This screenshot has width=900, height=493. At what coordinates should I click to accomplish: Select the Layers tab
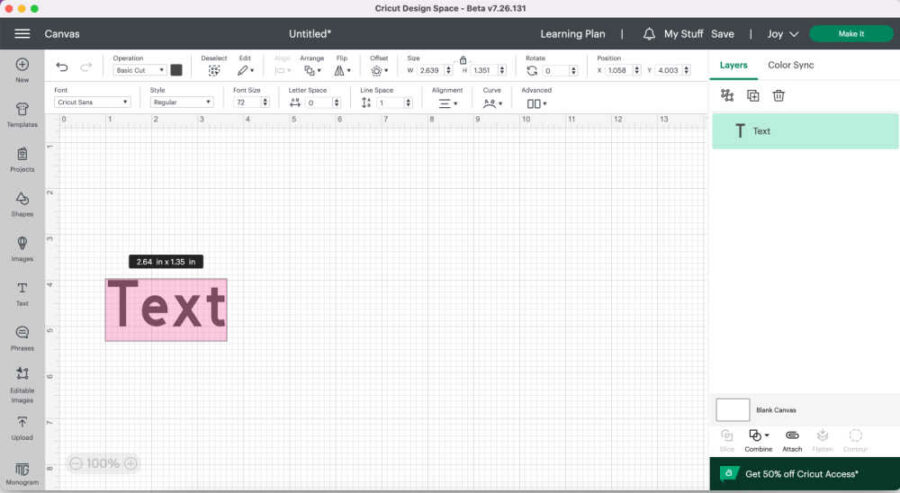(734, 65)
